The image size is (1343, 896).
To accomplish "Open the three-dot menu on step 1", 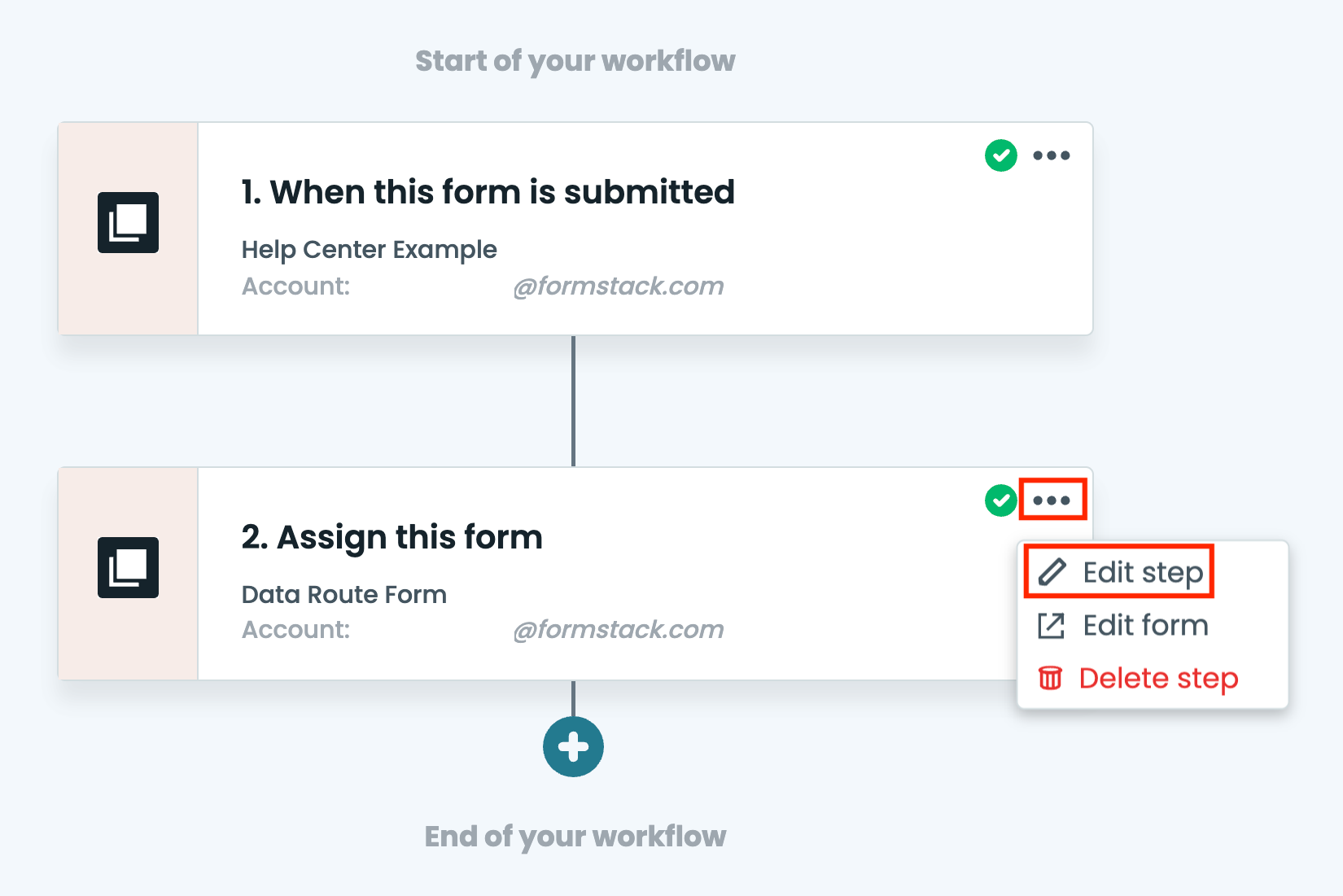I will click(1051, 155).
